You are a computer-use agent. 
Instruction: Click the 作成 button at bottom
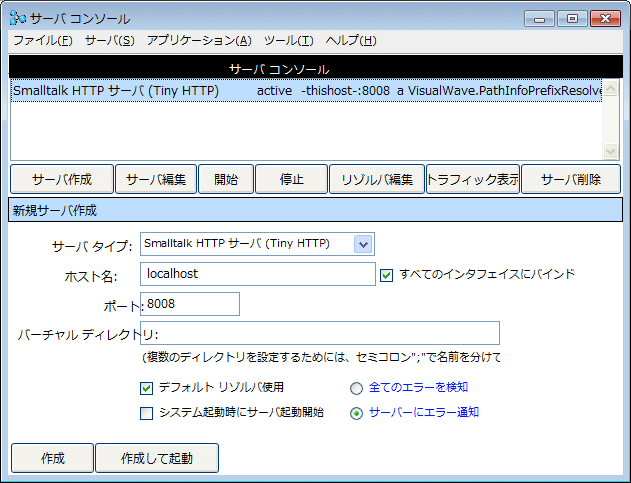coord(52,458)
